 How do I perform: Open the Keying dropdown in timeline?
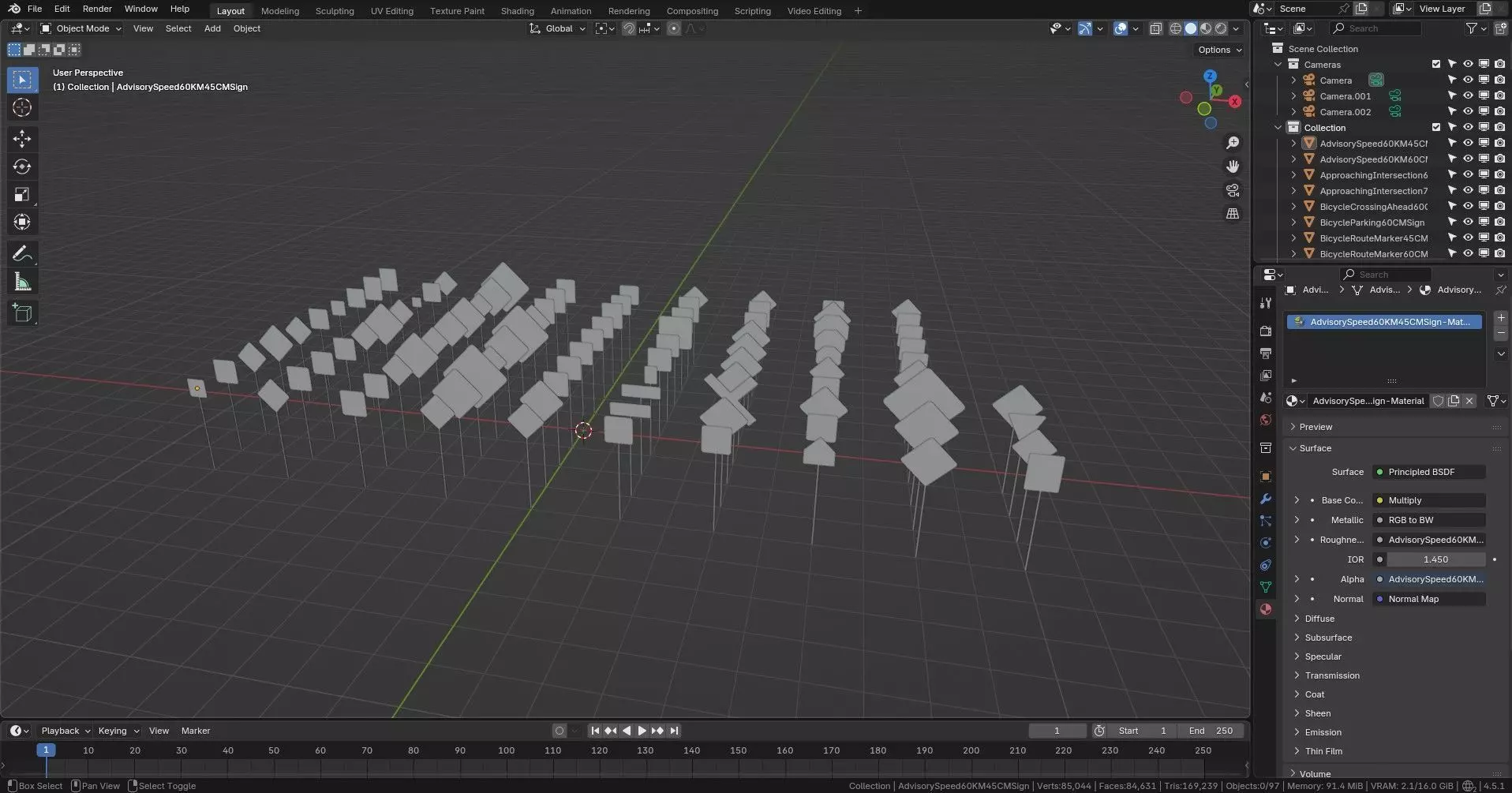118,731
